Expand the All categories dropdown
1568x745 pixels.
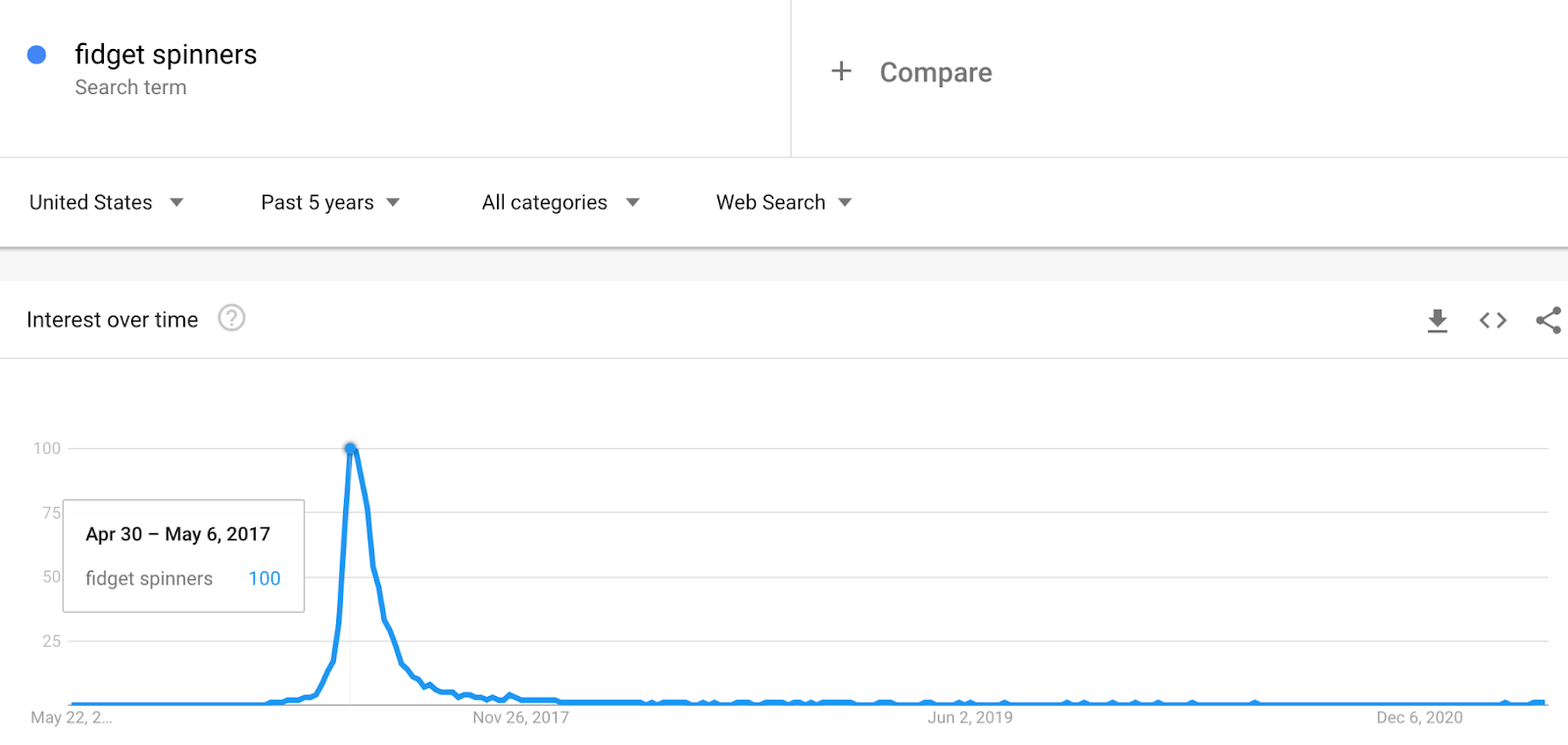(561, 202)
